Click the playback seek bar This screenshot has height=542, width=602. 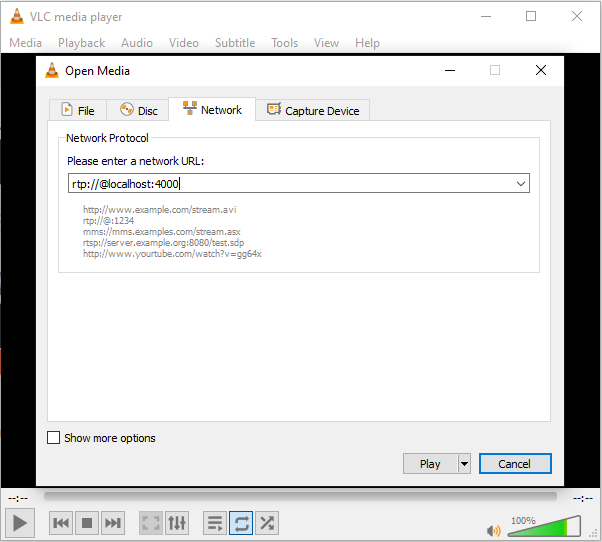coord(300,497)
